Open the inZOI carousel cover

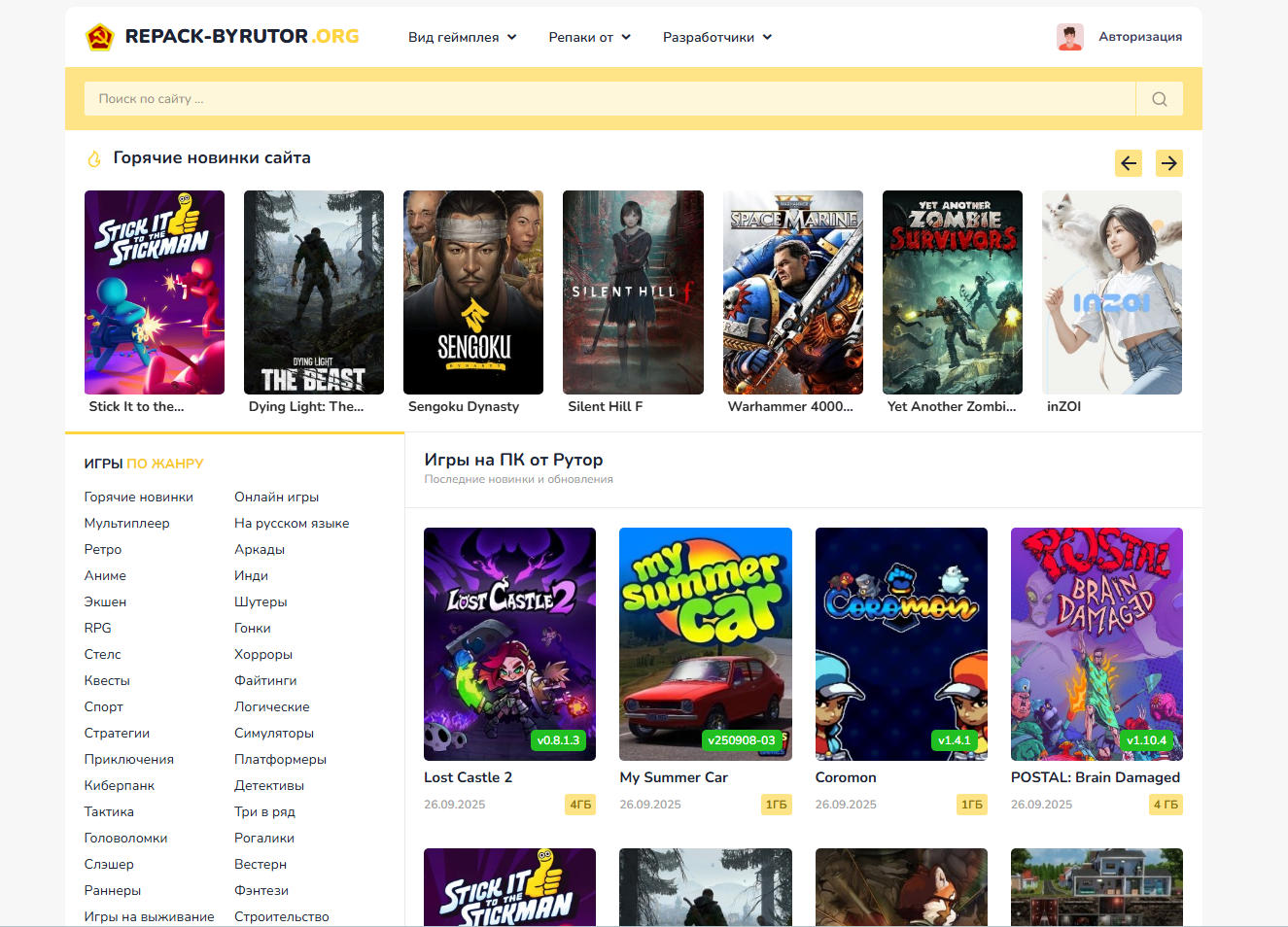pyautogui.click(x=1112, y=292)
